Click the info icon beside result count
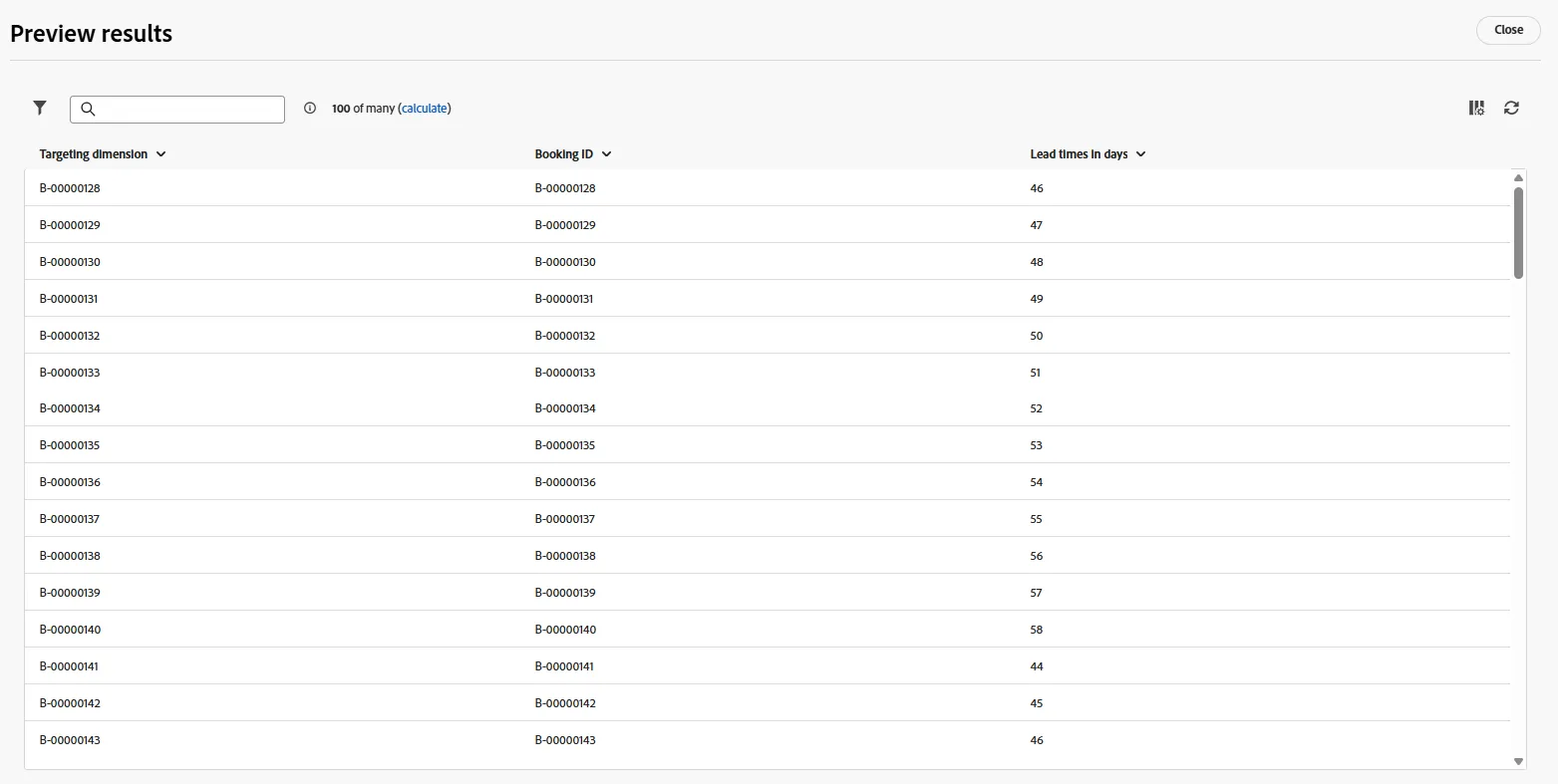 click(310, 109)
